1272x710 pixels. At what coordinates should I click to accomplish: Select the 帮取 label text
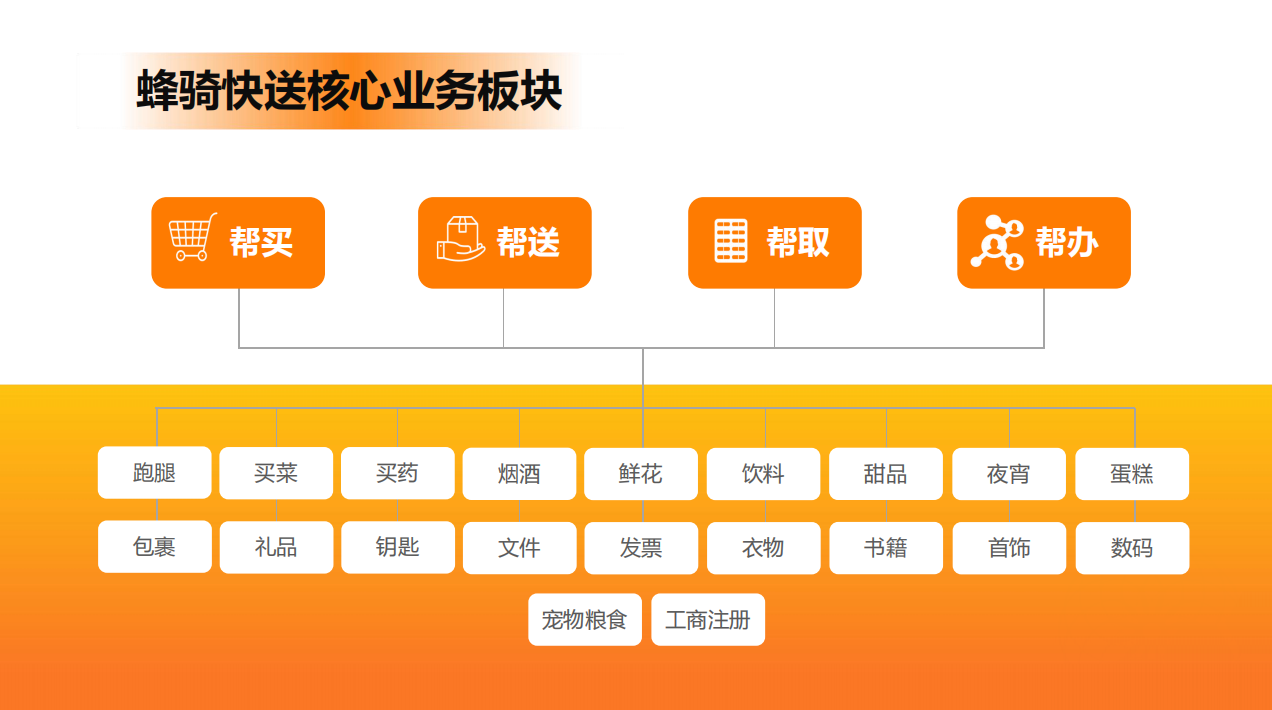pyautogui.click(x=798, y=242)
